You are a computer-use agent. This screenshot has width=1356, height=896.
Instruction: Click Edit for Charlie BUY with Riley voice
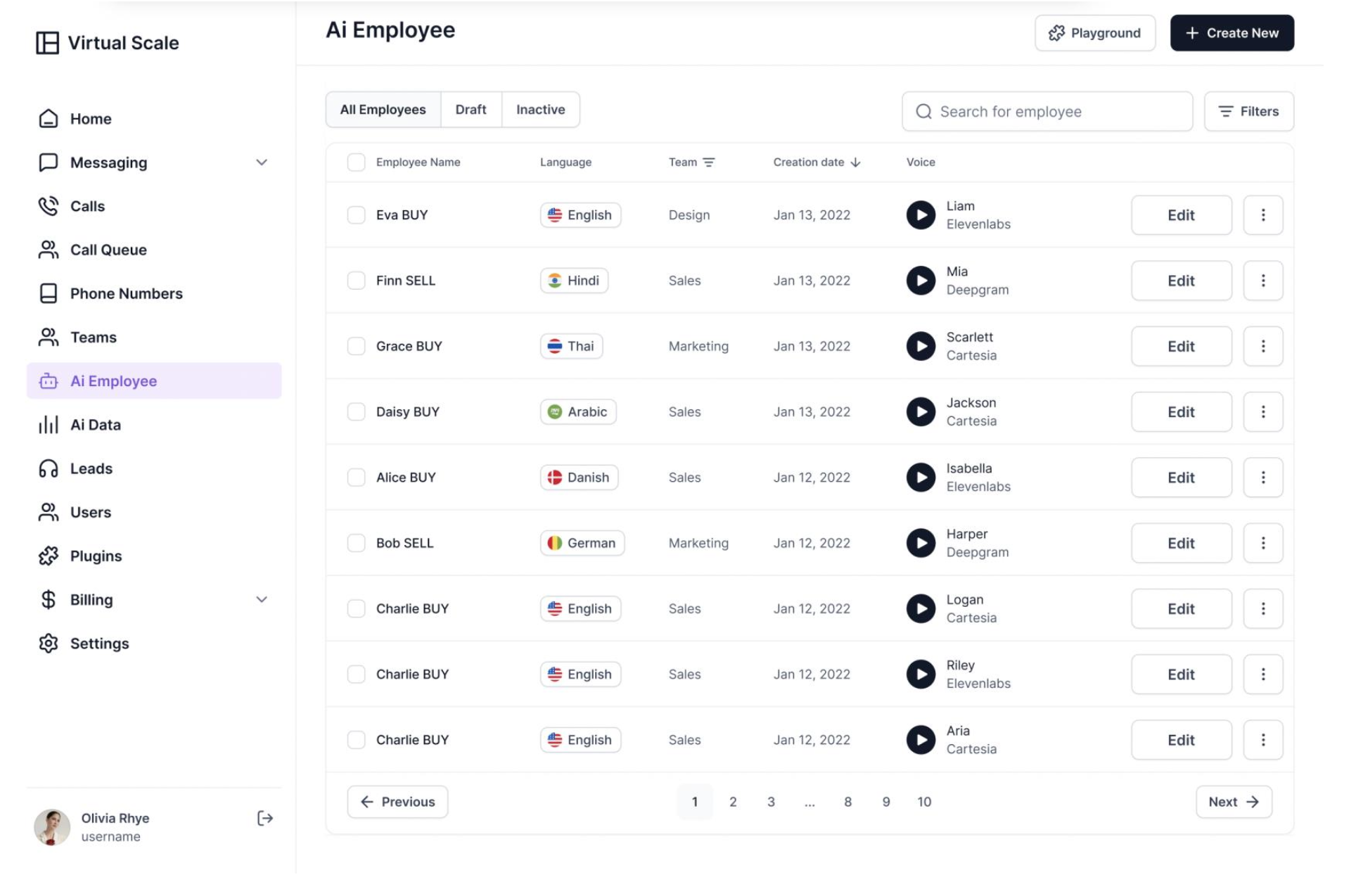1181,674
